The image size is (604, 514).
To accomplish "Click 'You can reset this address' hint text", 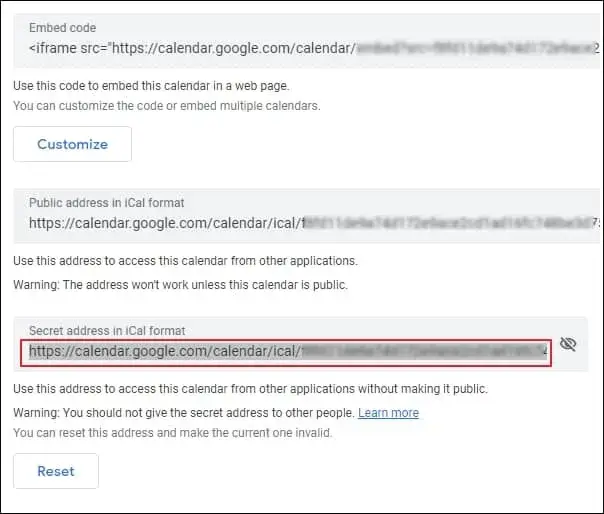I will click(173, 433).
